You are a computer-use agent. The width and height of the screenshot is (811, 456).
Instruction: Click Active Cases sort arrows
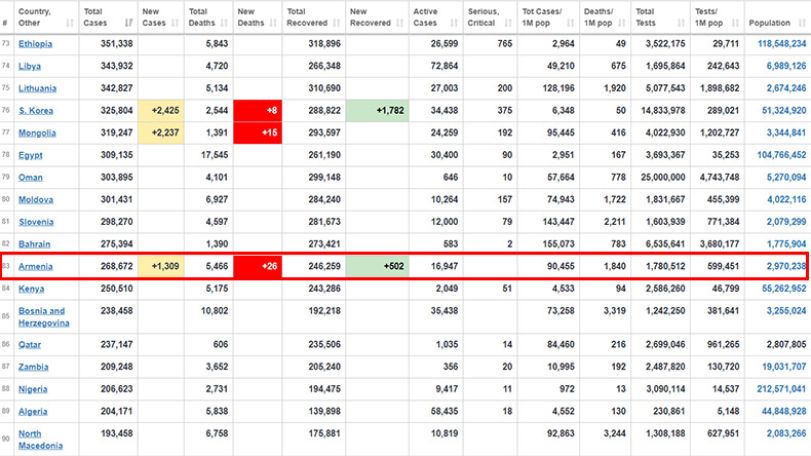tap(454, 23)
